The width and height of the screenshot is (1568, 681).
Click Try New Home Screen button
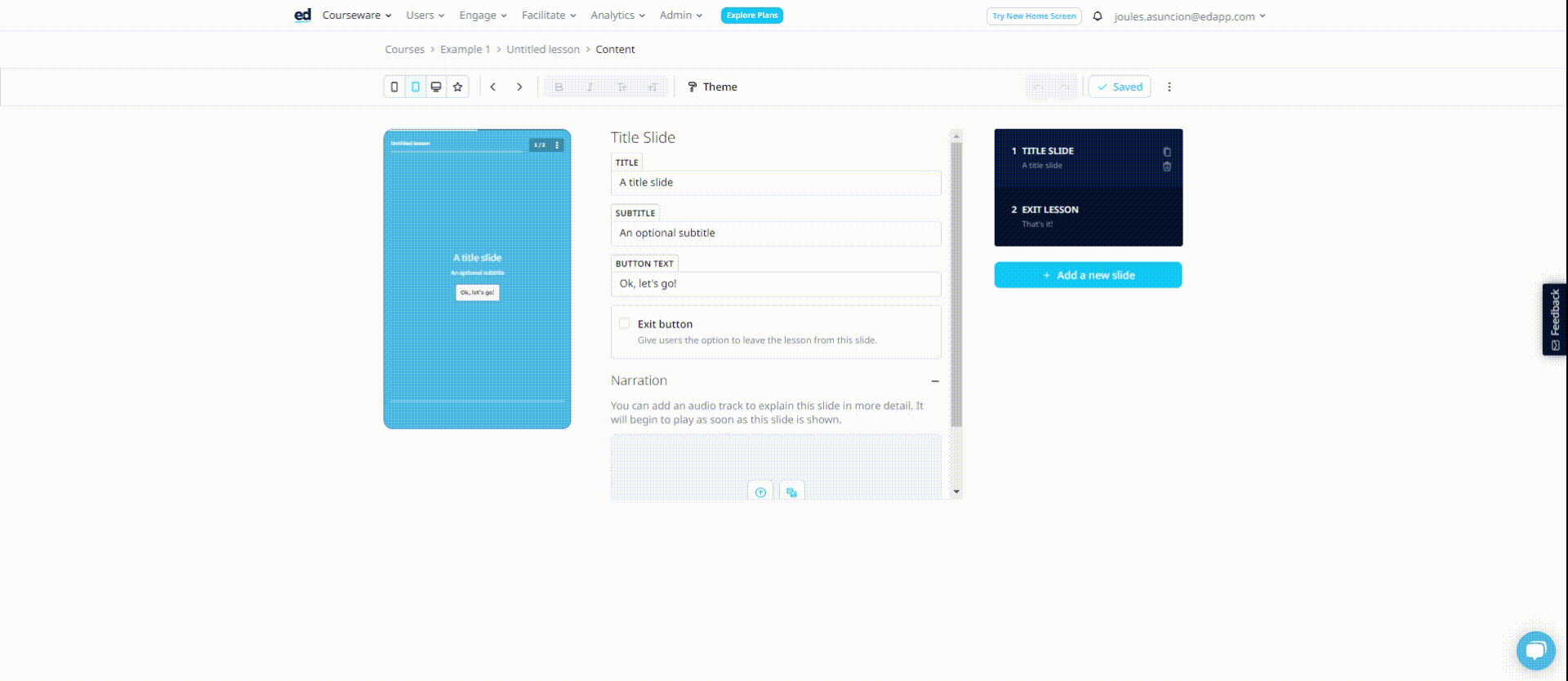click(x=1034, y=16)
